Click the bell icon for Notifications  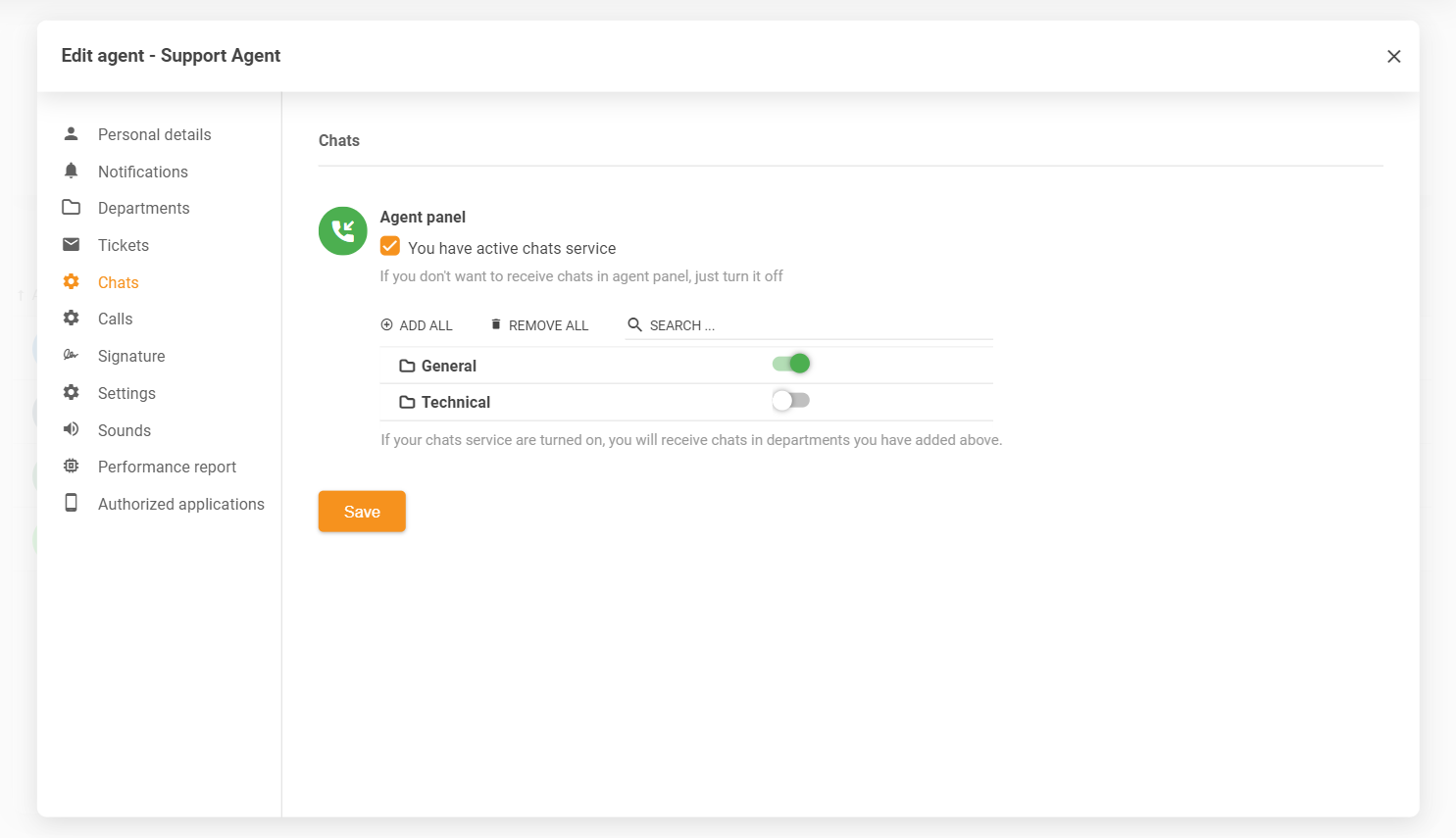click(71, 171)
